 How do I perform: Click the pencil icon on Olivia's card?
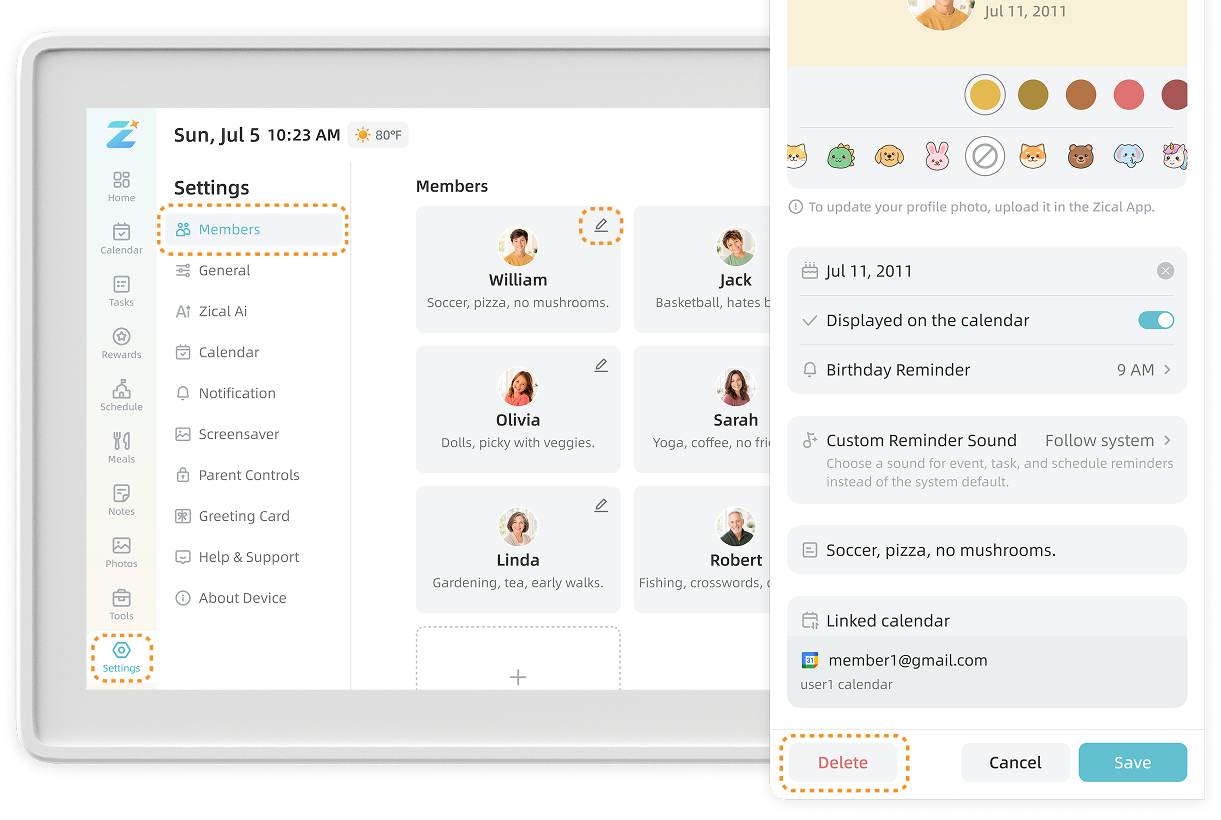click(601, 365)
